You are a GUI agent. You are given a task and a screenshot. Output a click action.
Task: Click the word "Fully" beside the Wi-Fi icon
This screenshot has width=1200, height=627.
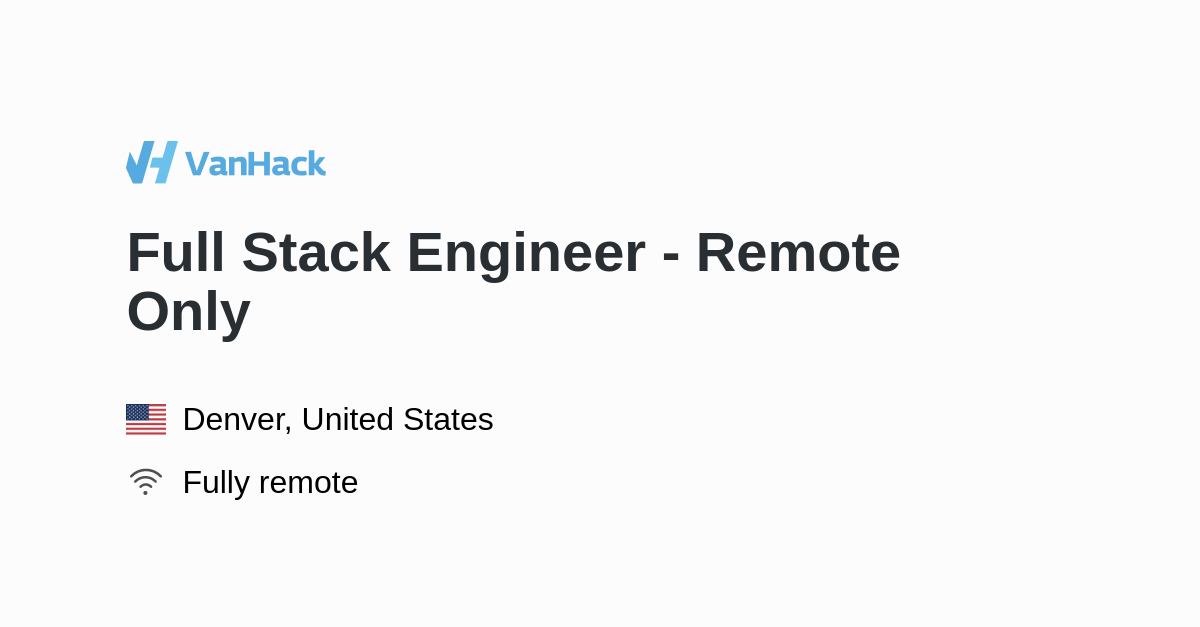coord(215,482)
